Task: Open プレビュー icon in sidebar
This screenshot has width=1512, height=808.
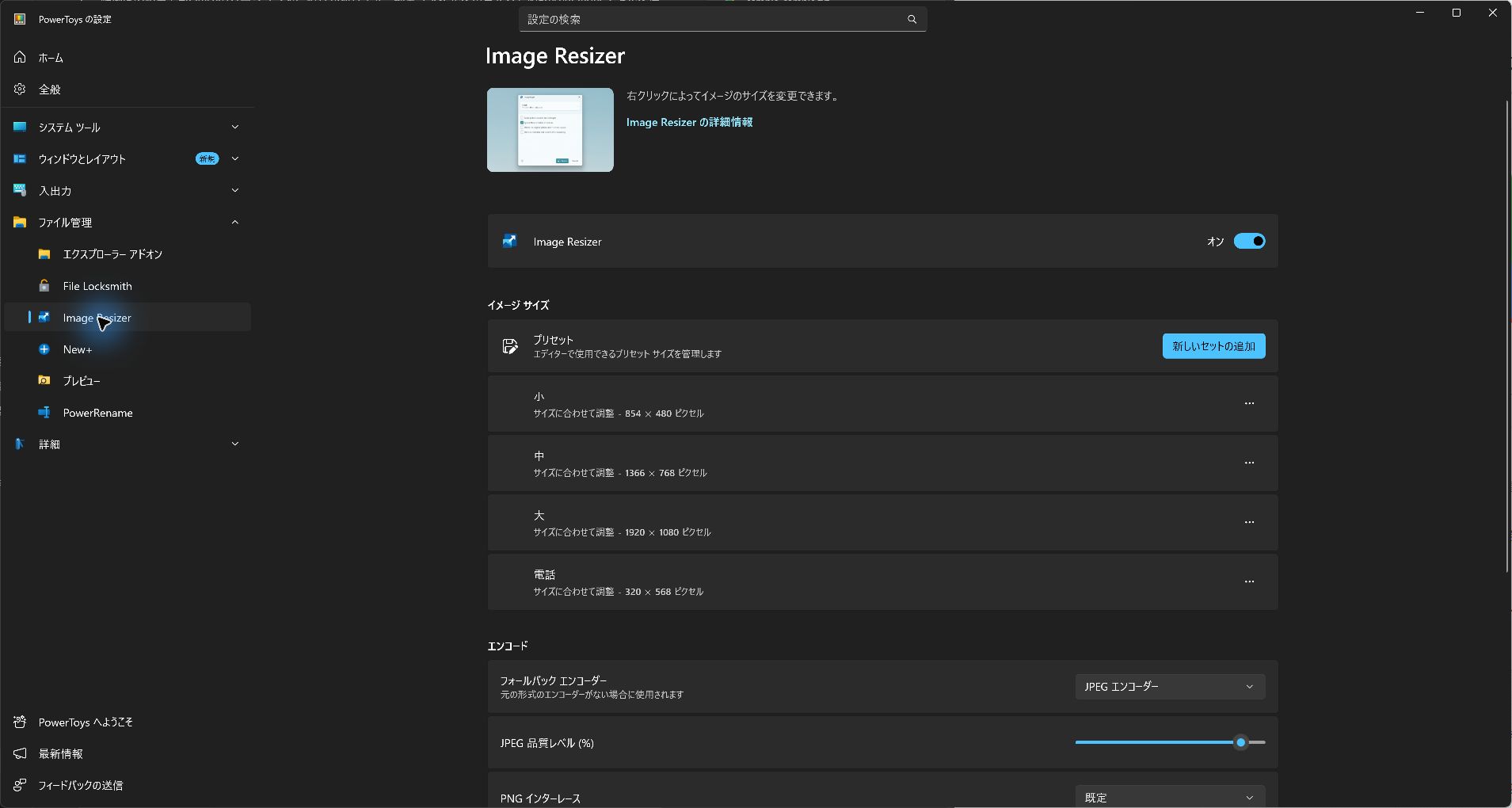Action: click(44, 380)
